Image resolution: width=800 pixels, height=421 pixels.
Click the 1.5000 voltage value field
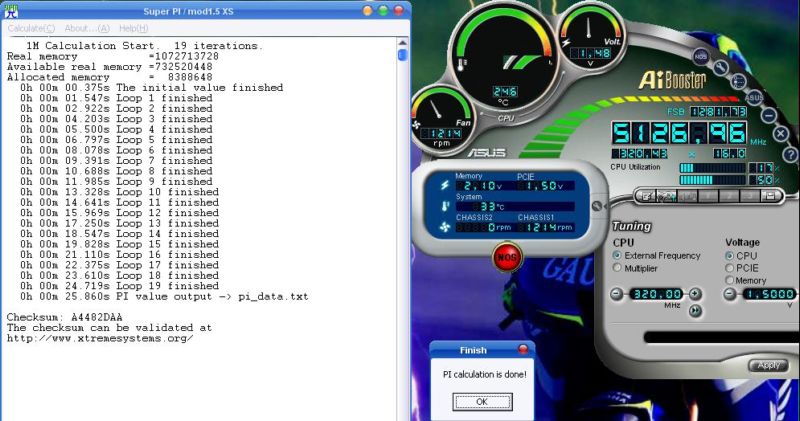click(769, 294)
